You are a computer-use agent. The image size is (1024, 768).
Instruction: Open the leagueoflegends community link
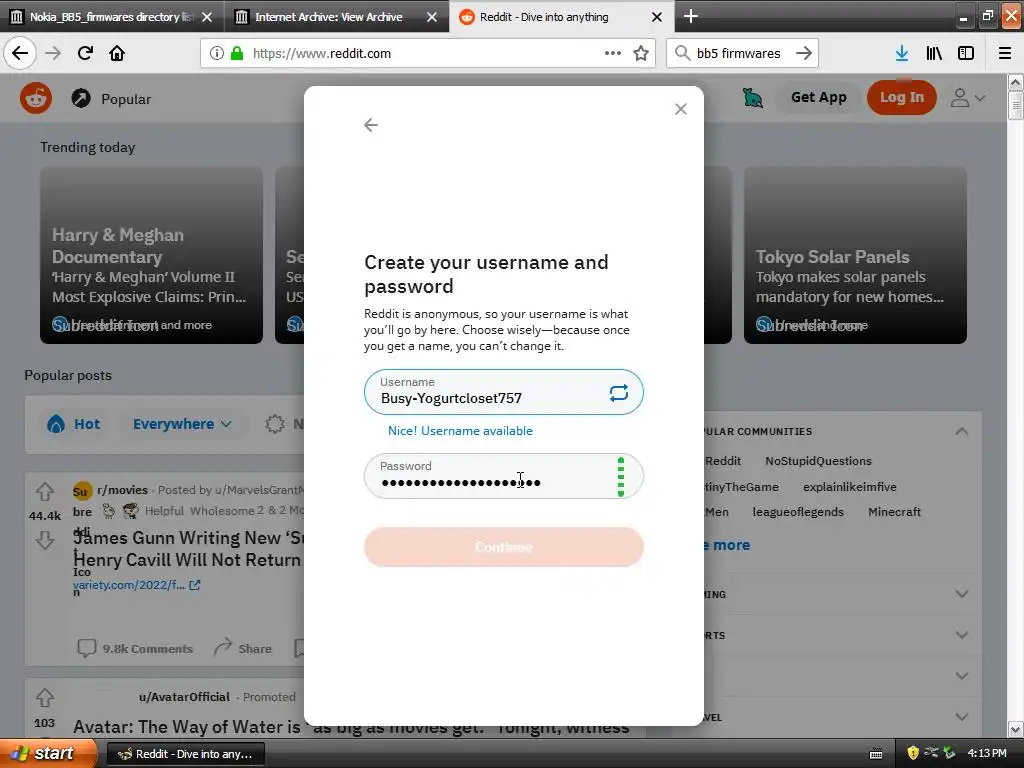click(x=798, y=512)
